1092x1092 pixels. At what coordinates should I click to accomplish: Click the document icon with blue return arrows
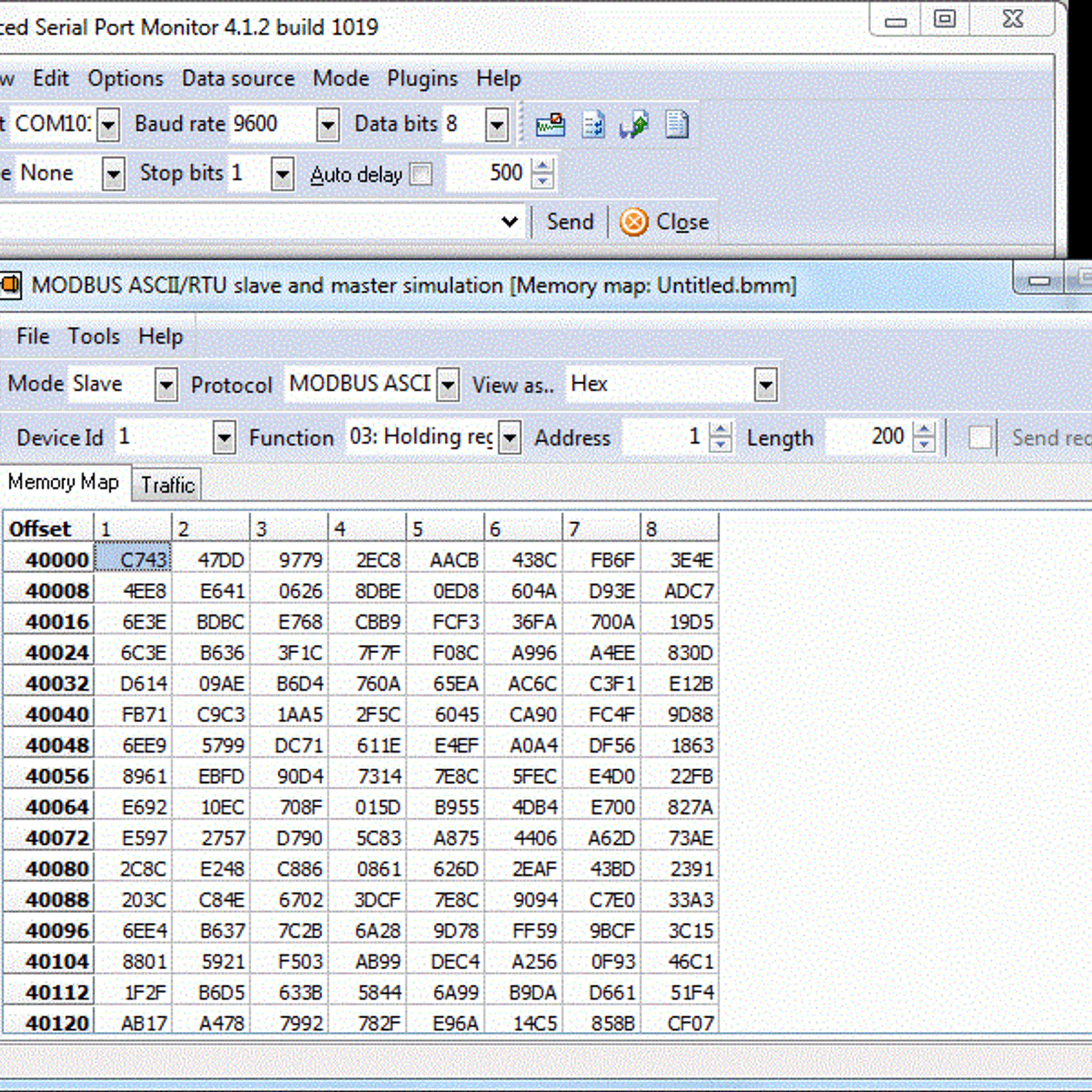593,125
